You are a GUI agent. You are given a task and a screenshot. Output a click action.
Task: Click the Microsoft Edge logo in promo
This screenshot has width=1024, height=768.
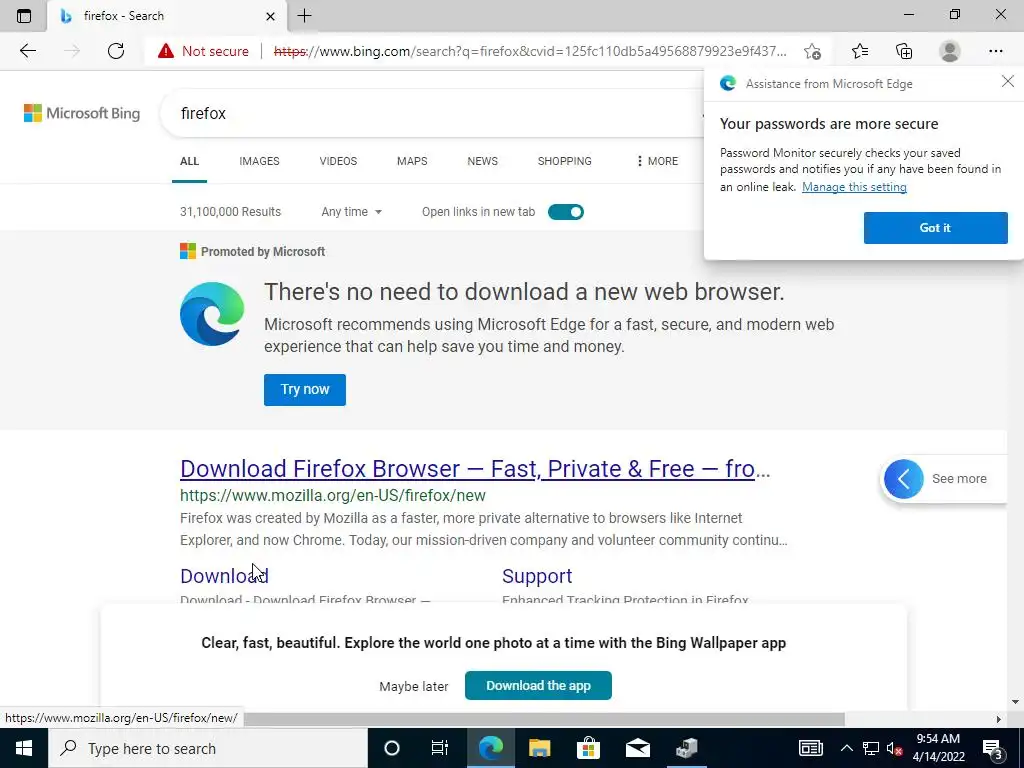[212, 314]
